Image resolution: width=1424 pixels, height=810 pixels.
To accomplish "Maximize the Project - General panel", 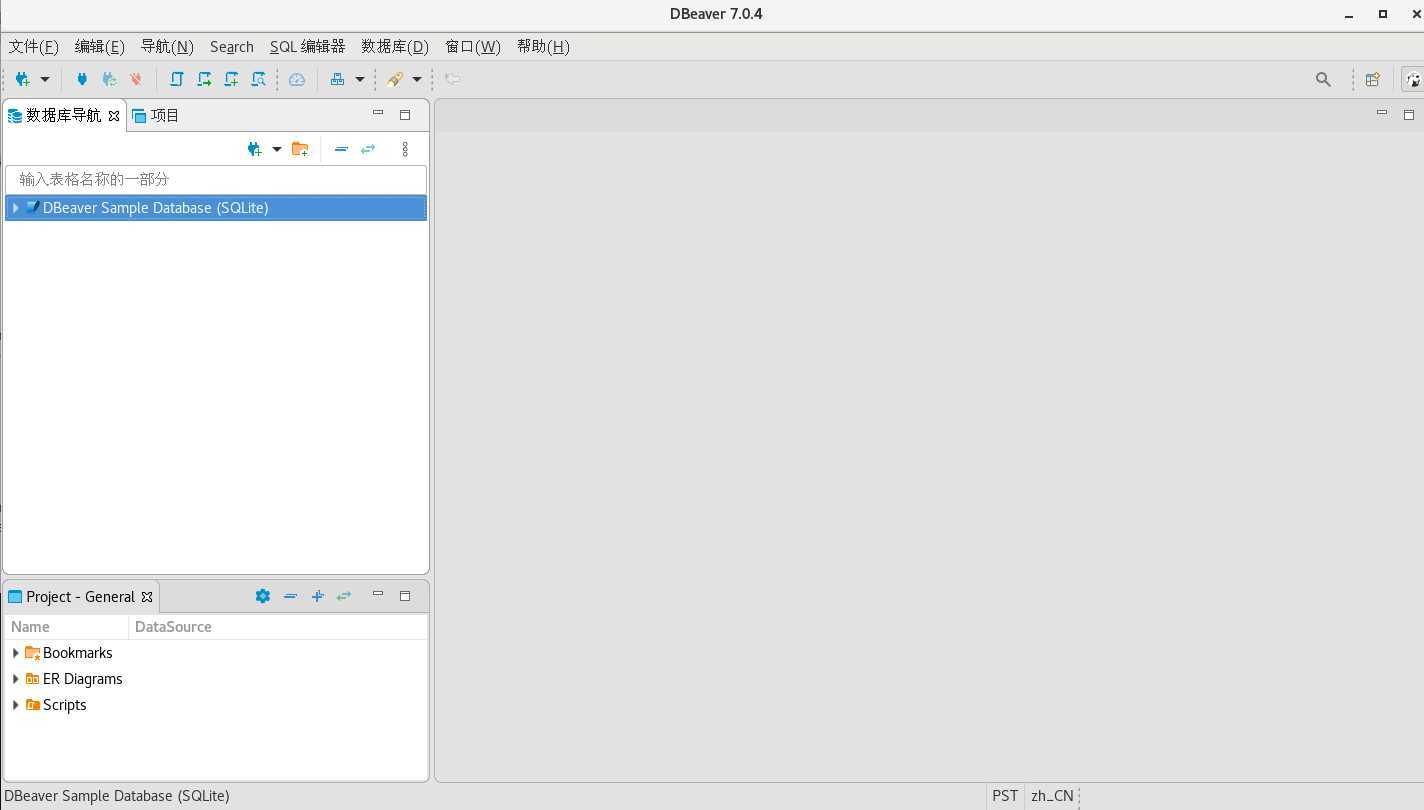I will pos(405,596).
